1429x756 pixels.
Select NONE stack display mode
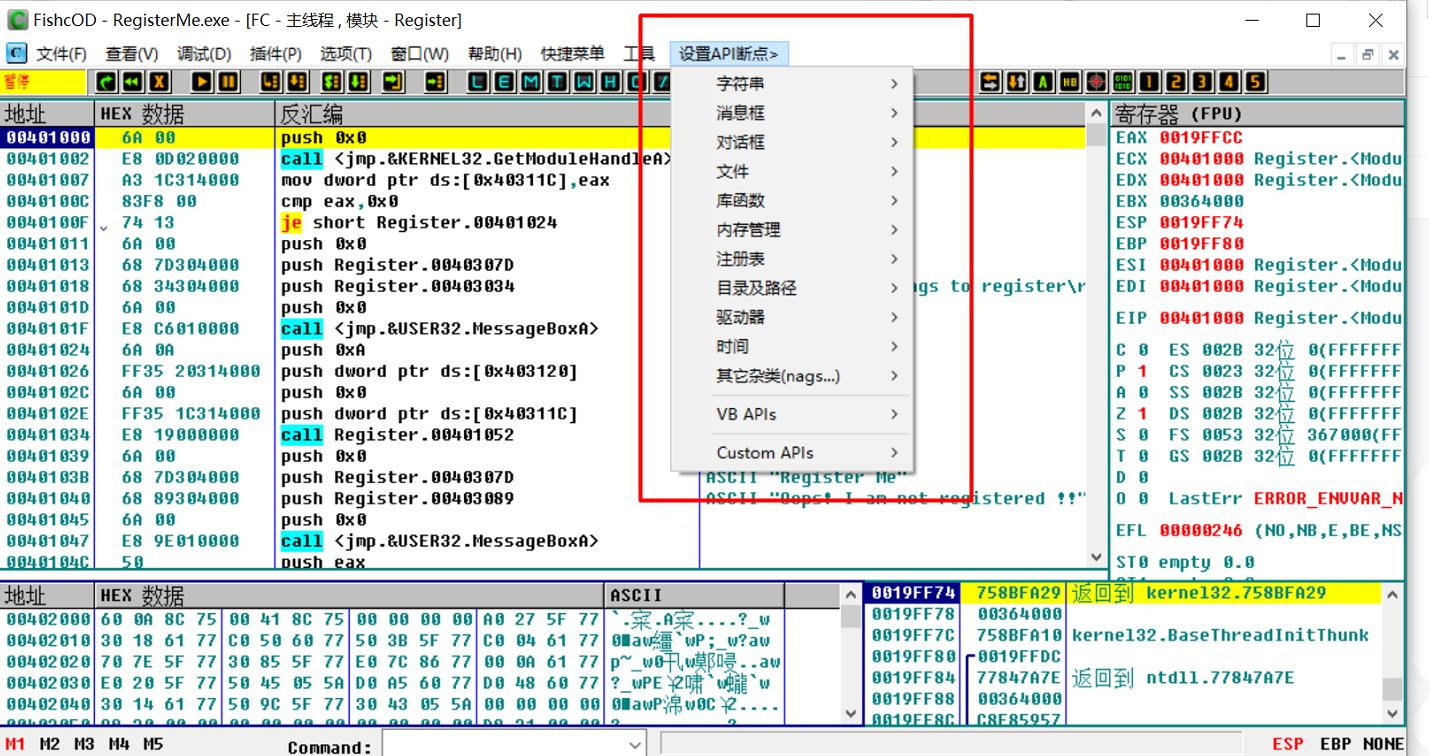click(1383, 744)
